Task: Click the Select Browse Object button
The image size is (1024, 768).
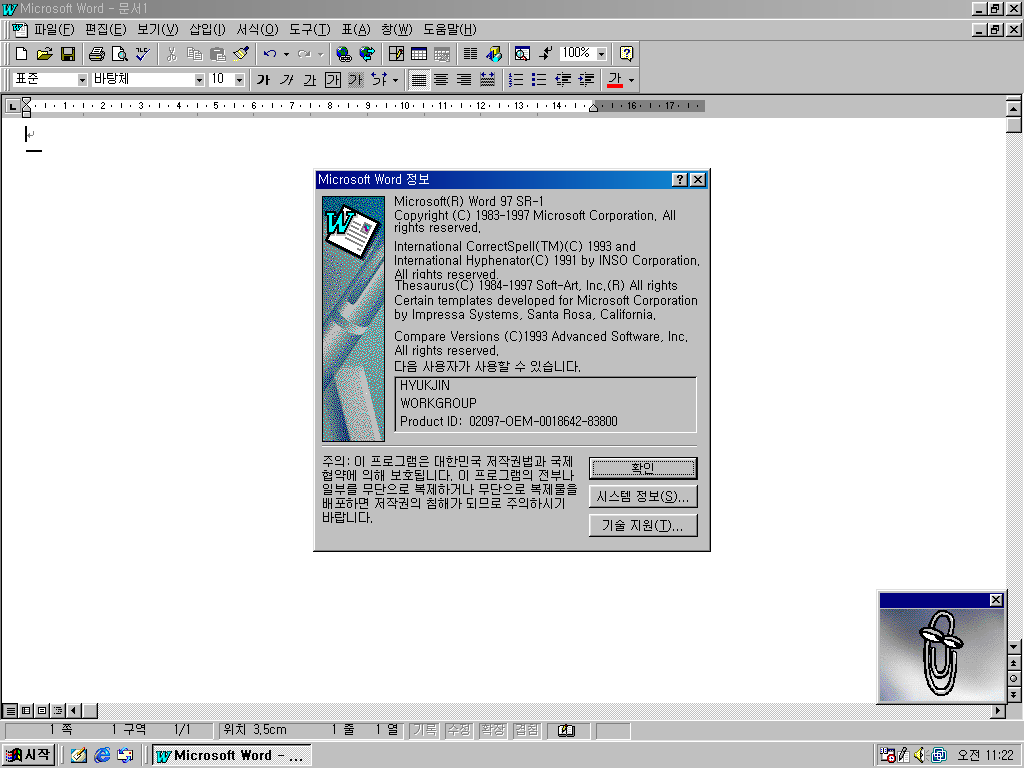Action: 1014,679
